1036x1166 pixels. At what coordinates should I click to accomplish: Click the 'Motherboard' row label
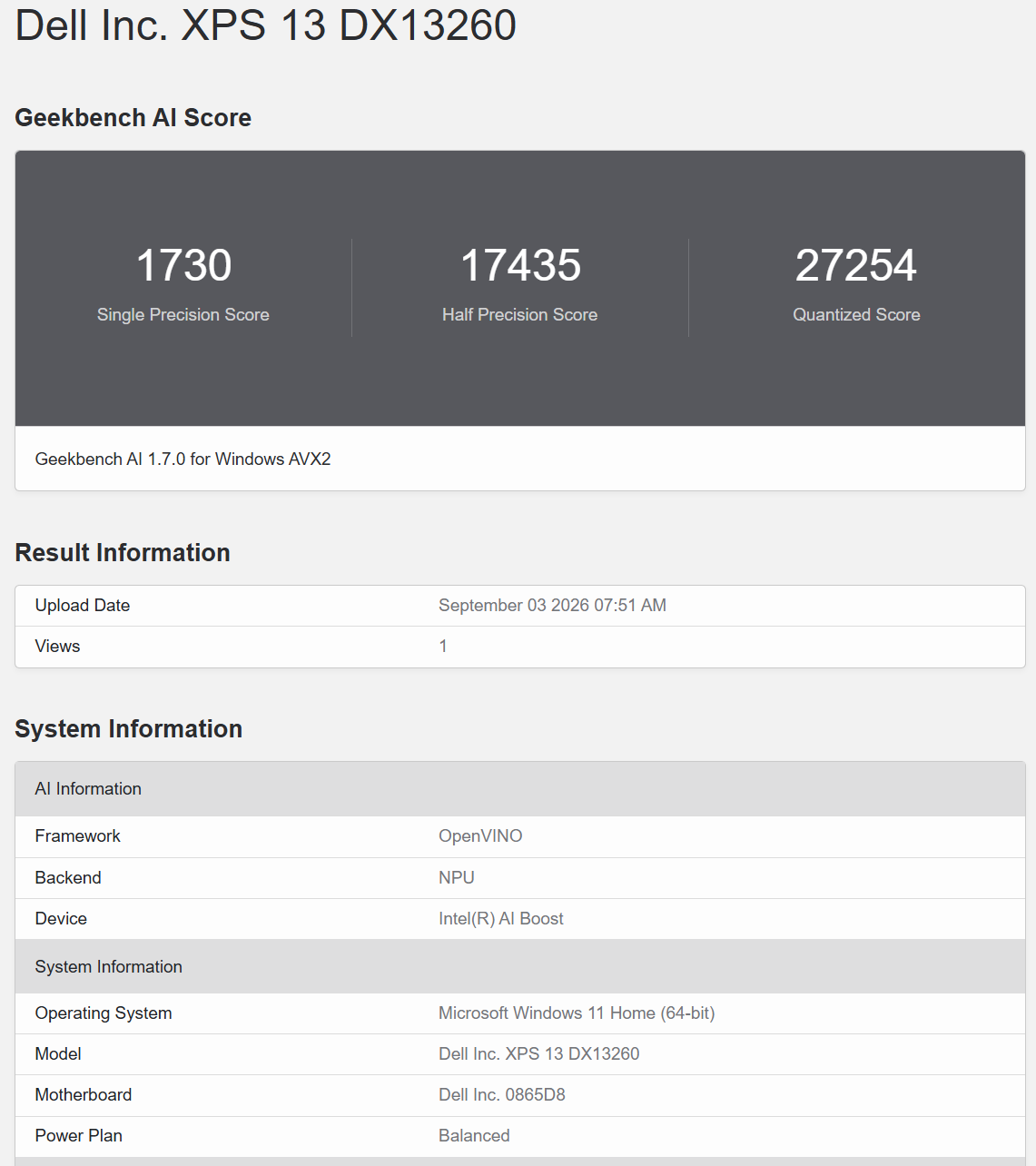pyautogui.click(x=84, y=1095)
